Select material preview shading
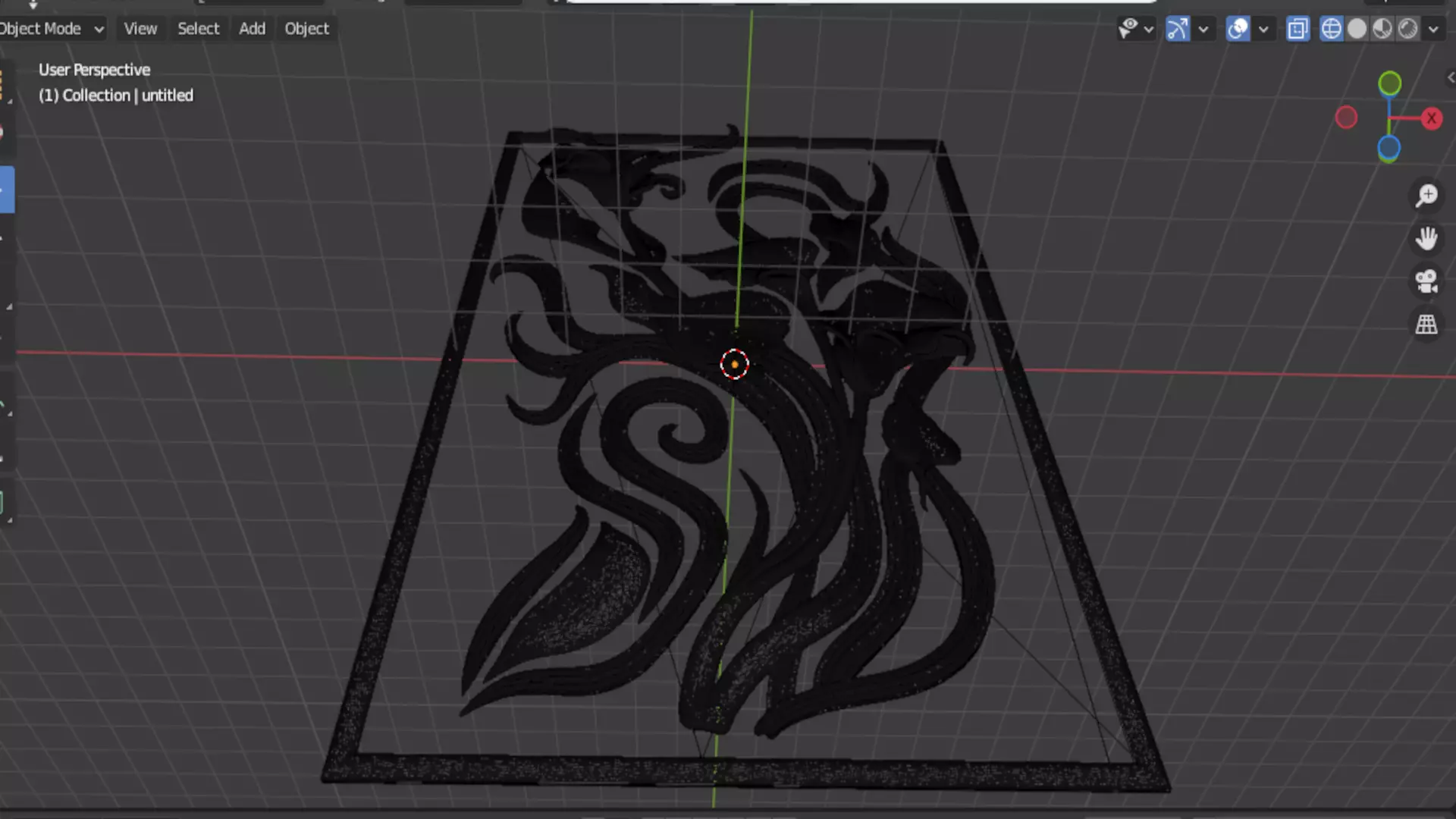Screen dimensions: 1456x819 point(1382,29)
